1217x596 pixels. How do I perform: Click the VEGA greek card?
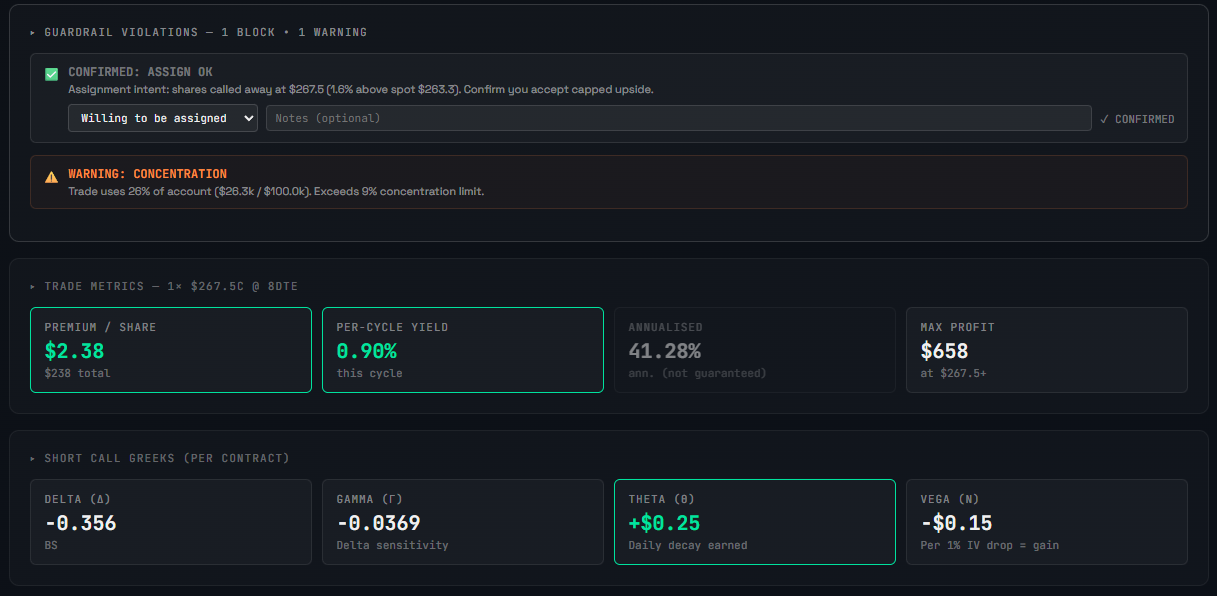tap(1046, 522)
